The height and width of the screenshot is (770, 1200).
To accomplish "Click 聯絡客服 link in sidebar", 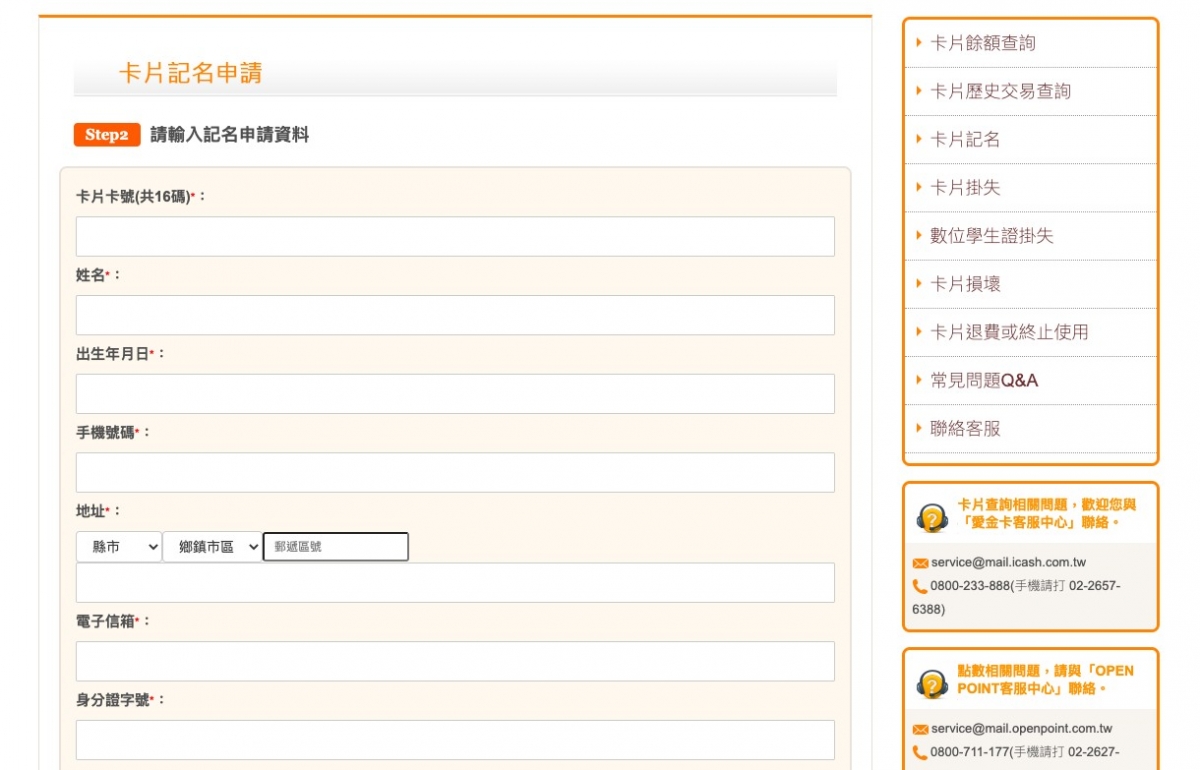I will coord(965,429).
